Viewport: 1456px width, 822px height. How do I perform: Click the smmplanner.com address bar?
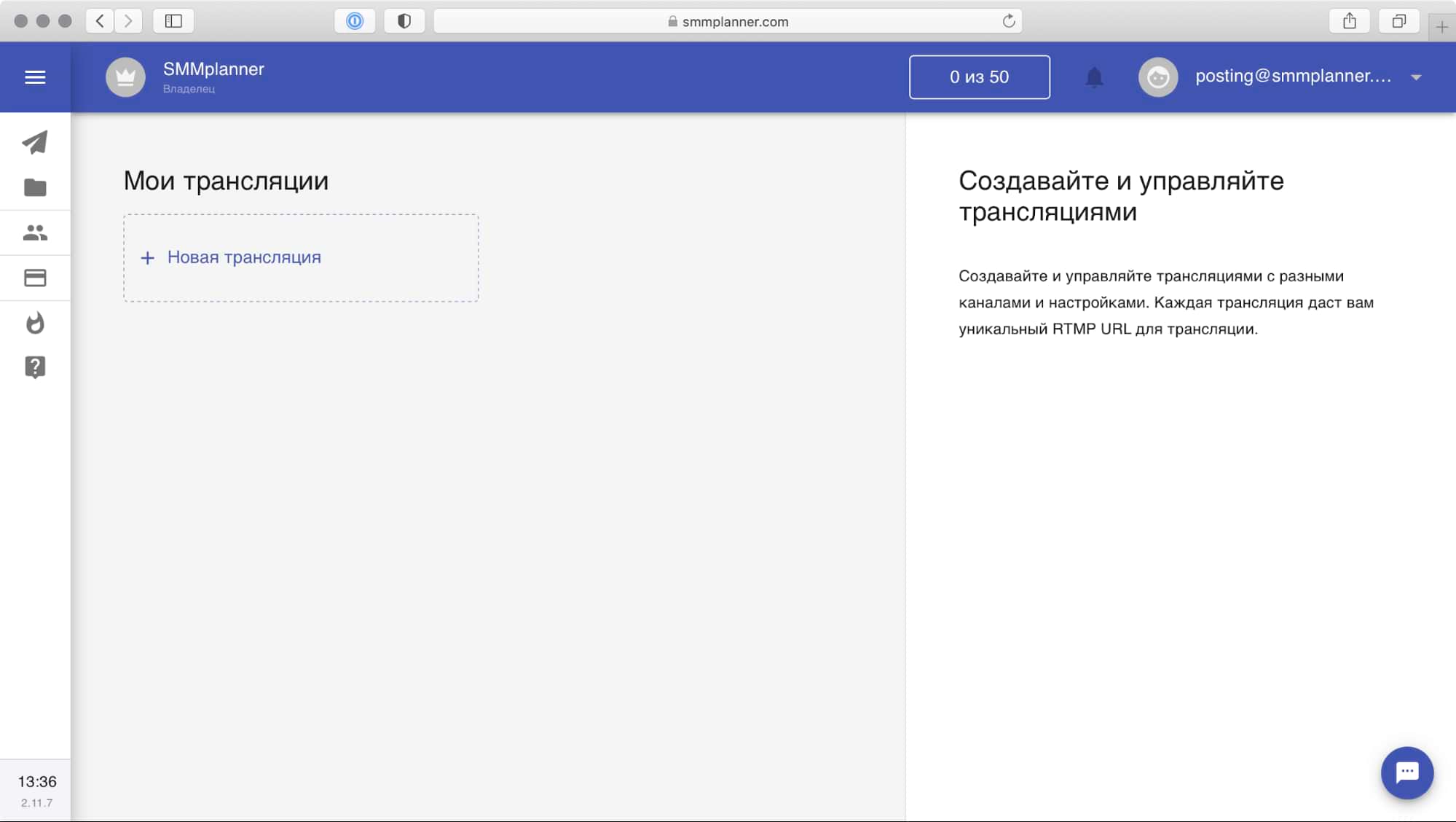pos(727,21)
